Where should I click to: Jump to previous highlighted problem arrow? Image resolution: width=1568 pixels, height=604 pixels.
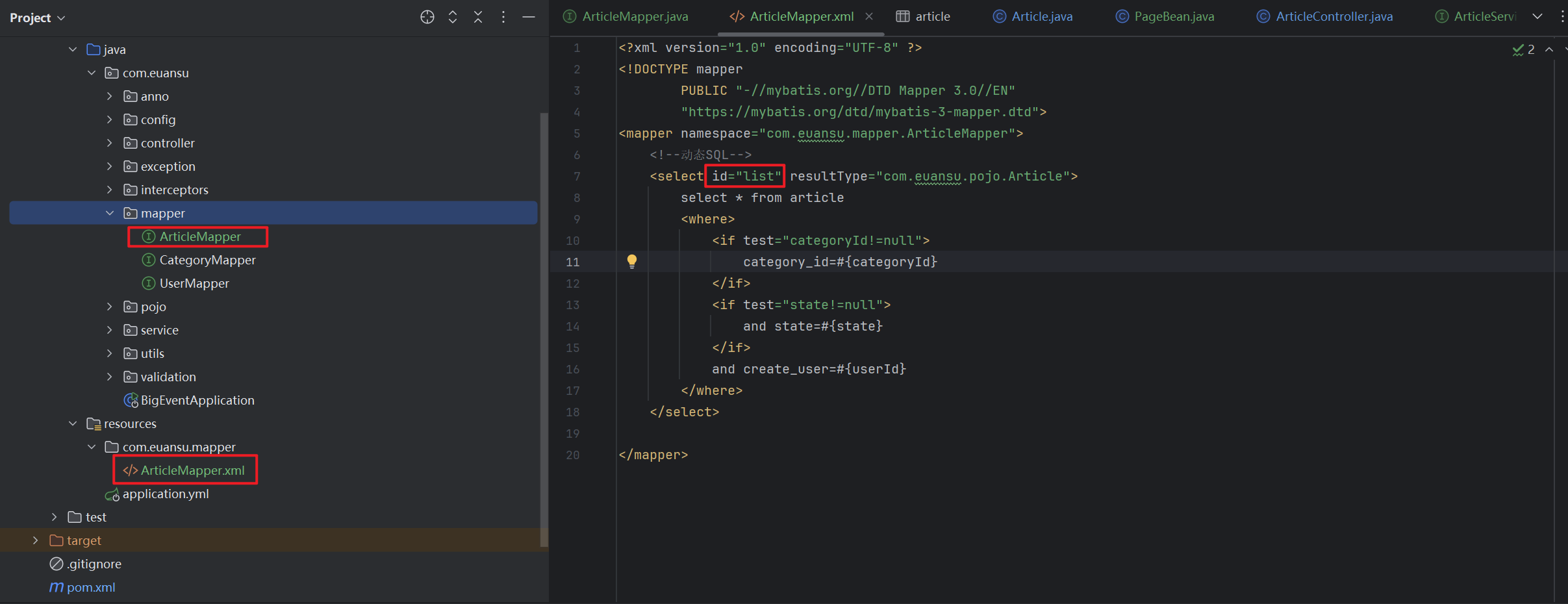[x=1549, y=50]
